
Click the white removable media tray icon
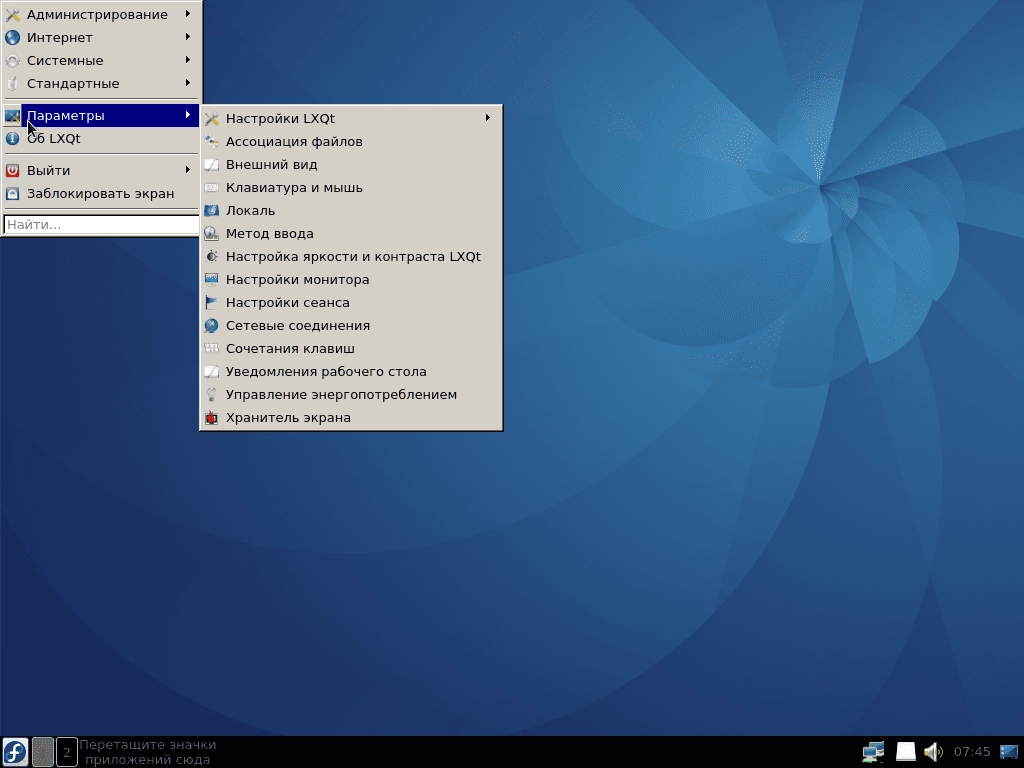coord(905,752)
